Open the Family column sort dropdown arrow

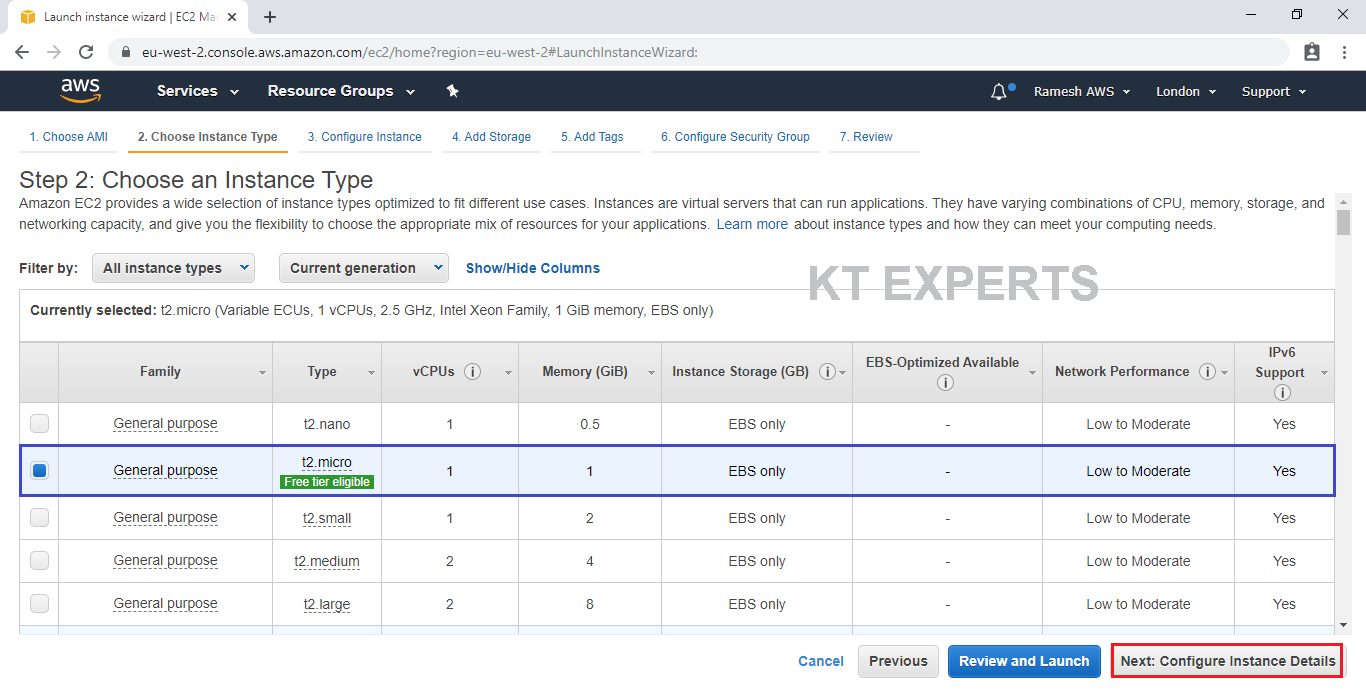pos(262,373)
